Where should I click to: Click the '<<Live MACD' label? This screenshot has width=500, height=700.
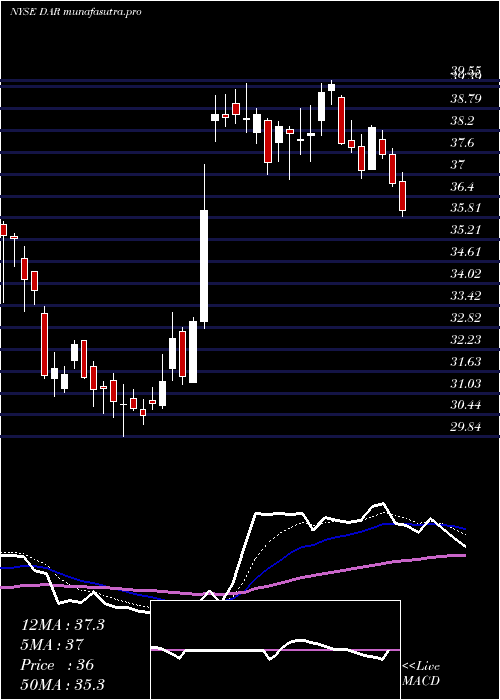(x=421, y=673)
